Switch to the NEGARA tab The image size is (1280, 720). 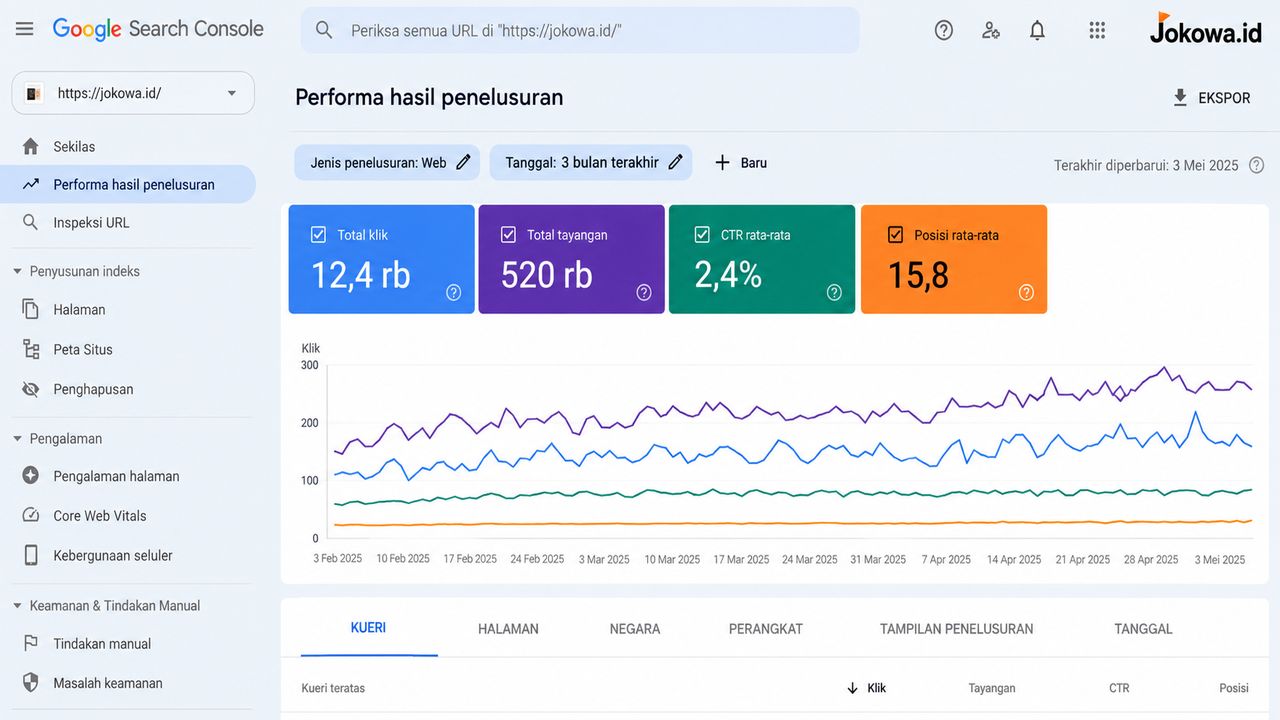point(635,629)
